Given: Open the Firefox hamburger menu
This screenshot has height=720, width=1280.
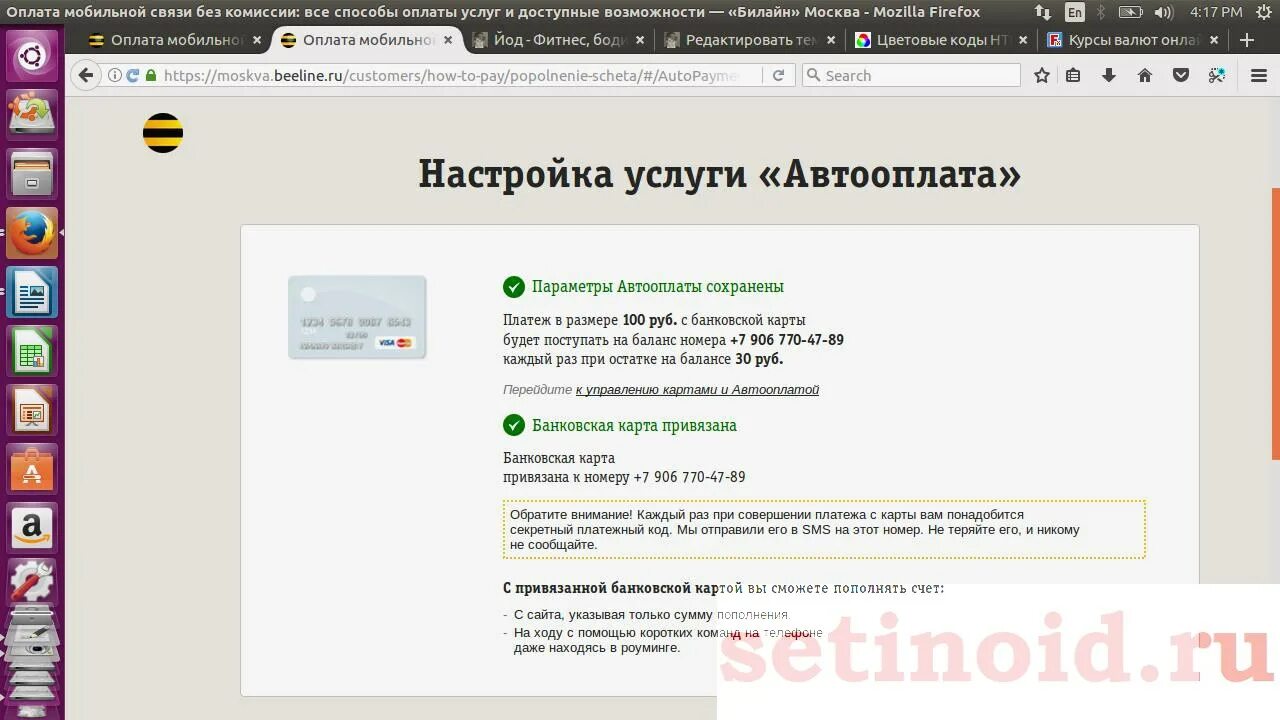Looking at the screenshot, I should coord(1259,75).
